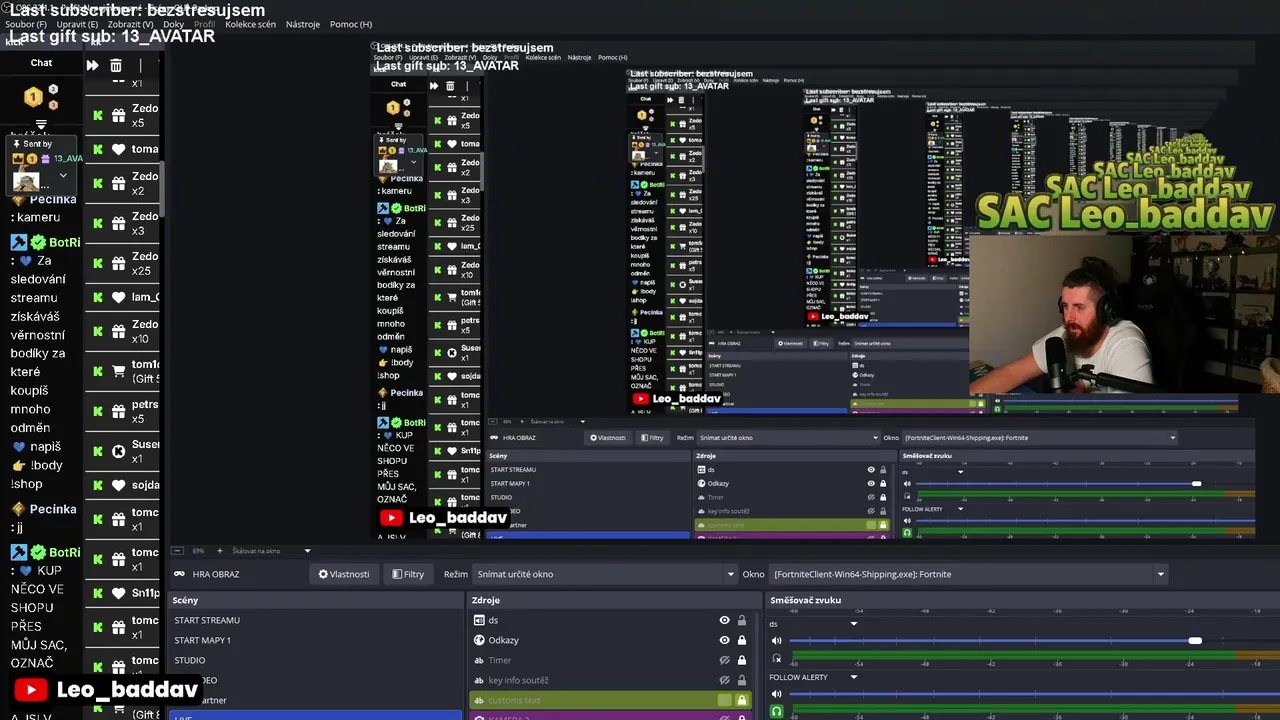Viewport: 1280px width, 720px height.
Task: Open Režim dropdown Snímat určité okno
Action: 605,574
